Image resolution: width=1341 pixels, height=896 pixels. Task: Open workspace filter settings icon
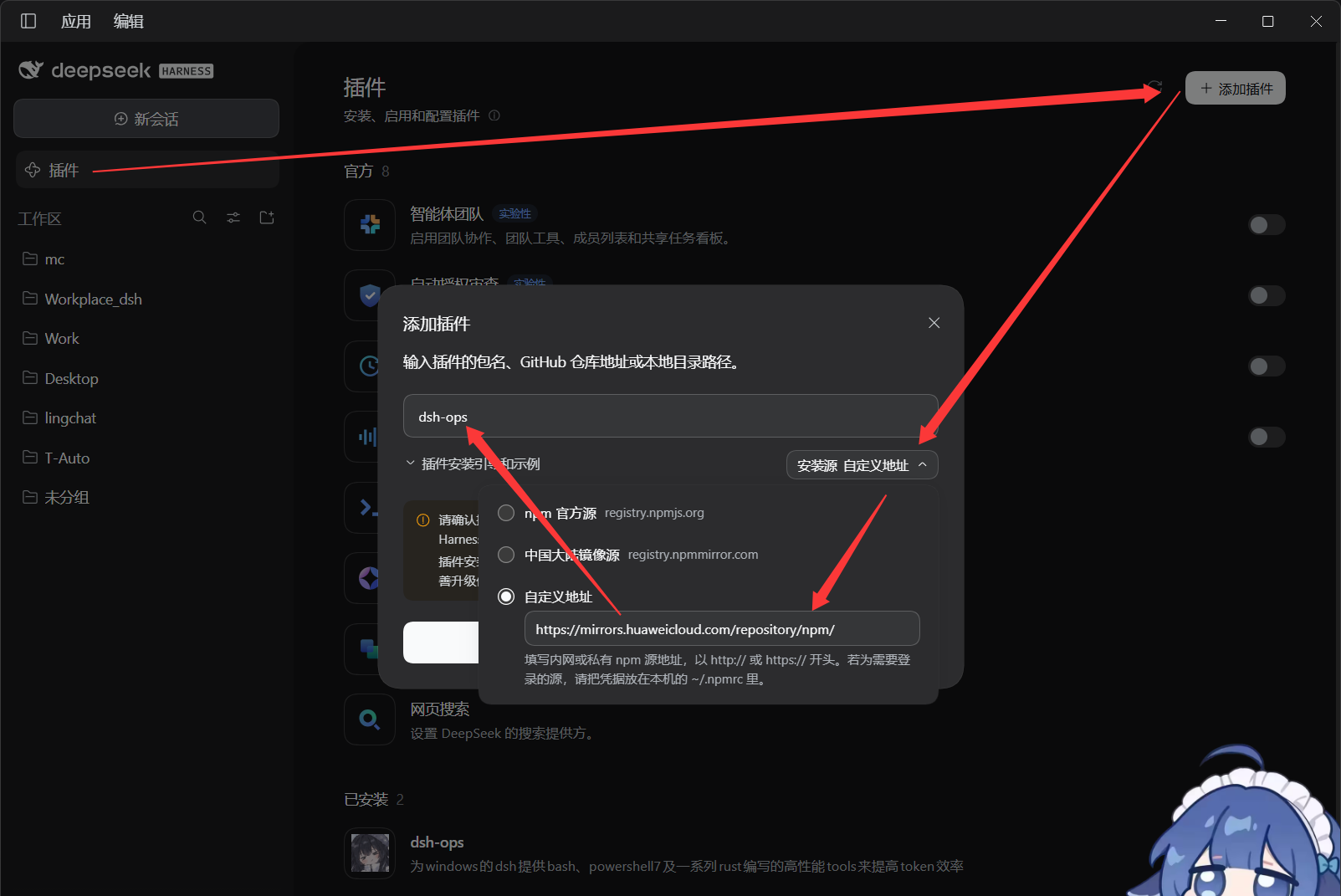(x=233, y=218)
